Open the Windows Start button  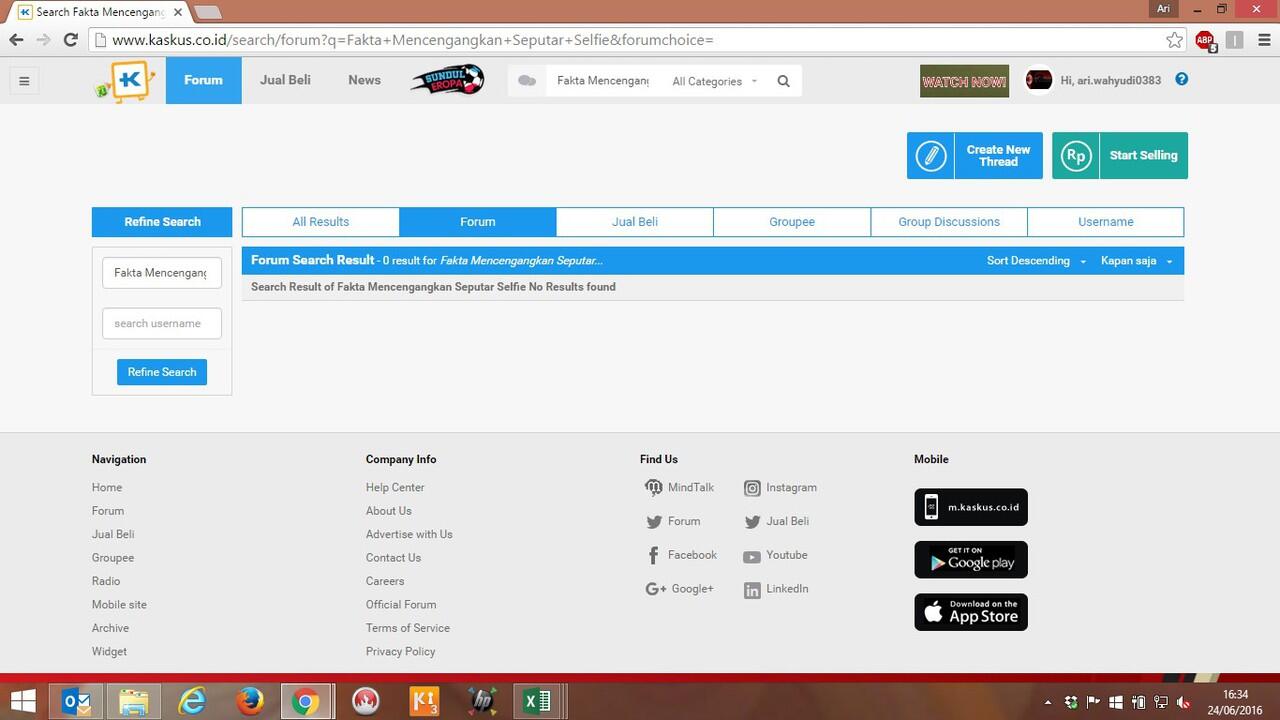[23, 701]
